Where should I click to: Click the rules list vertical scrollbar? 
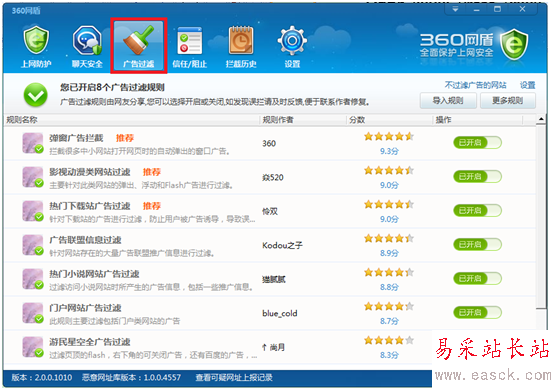click(x=541, y=216)
